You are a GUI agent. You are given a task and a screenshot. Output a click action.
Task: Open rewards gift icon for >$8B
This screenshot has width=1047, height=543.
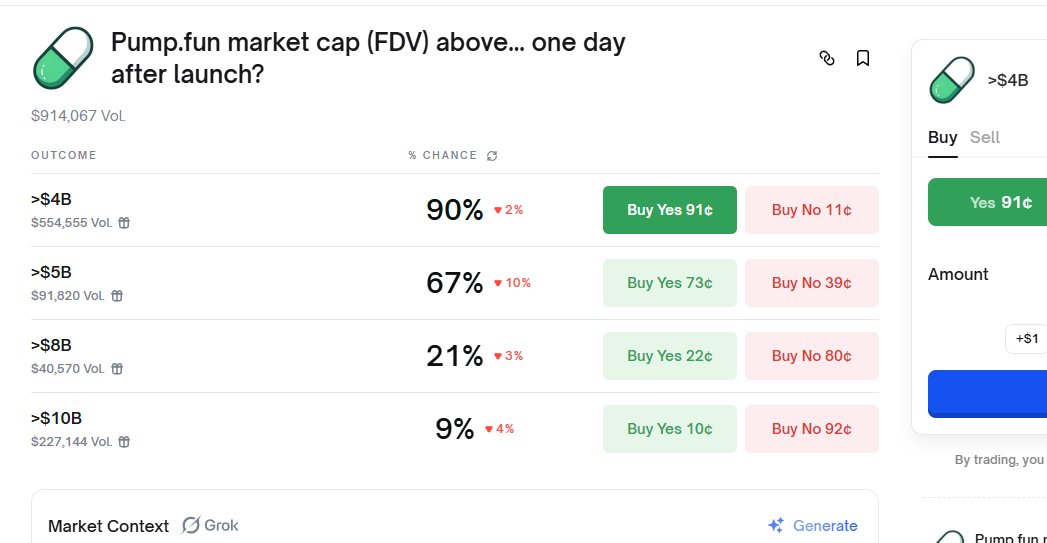pyautogui.click(x=117, y=369)
